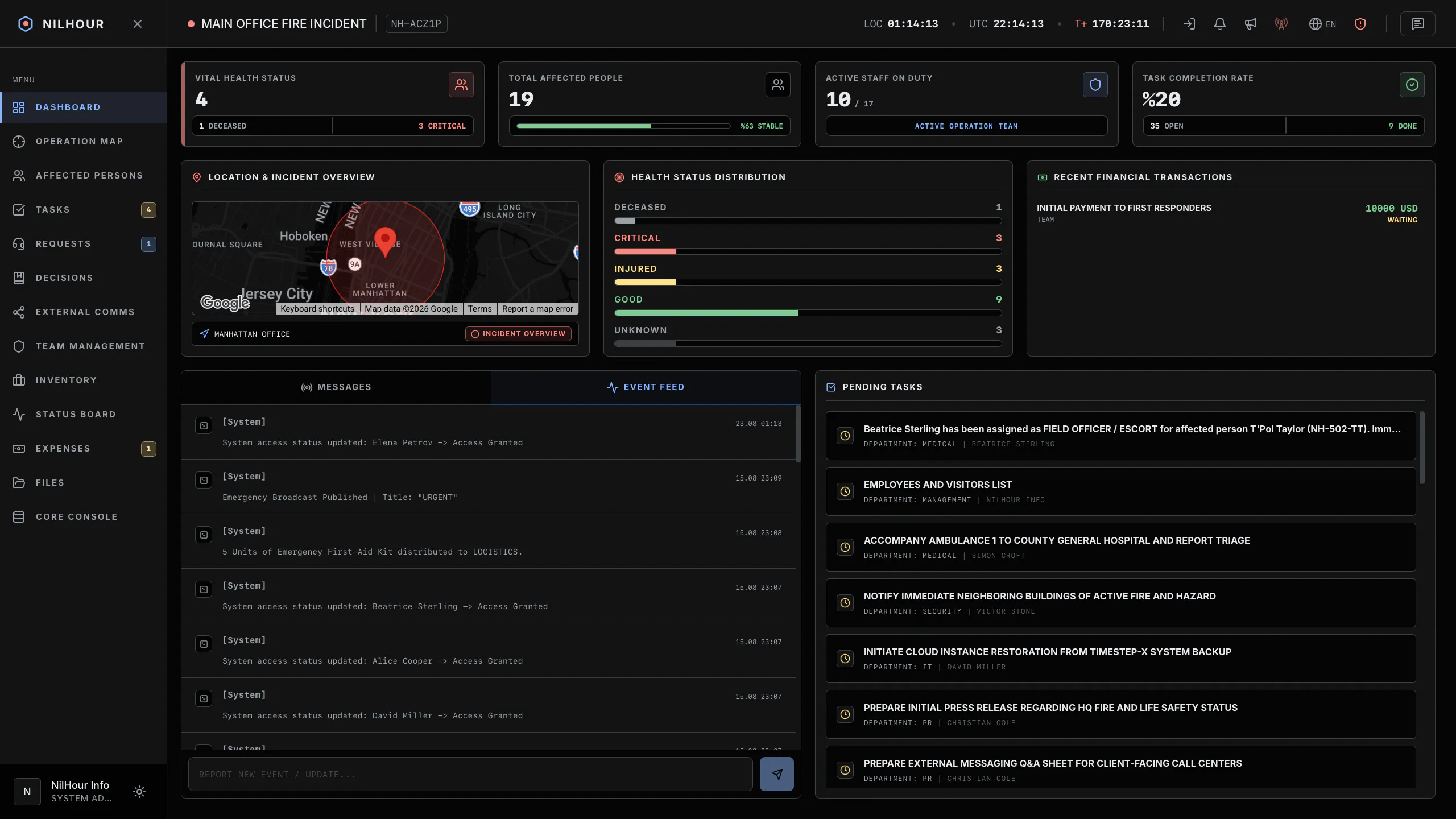Switch to the Messages tab
Screen dimensions: 1456x819
pyautogui.click(x=336, y=387)
